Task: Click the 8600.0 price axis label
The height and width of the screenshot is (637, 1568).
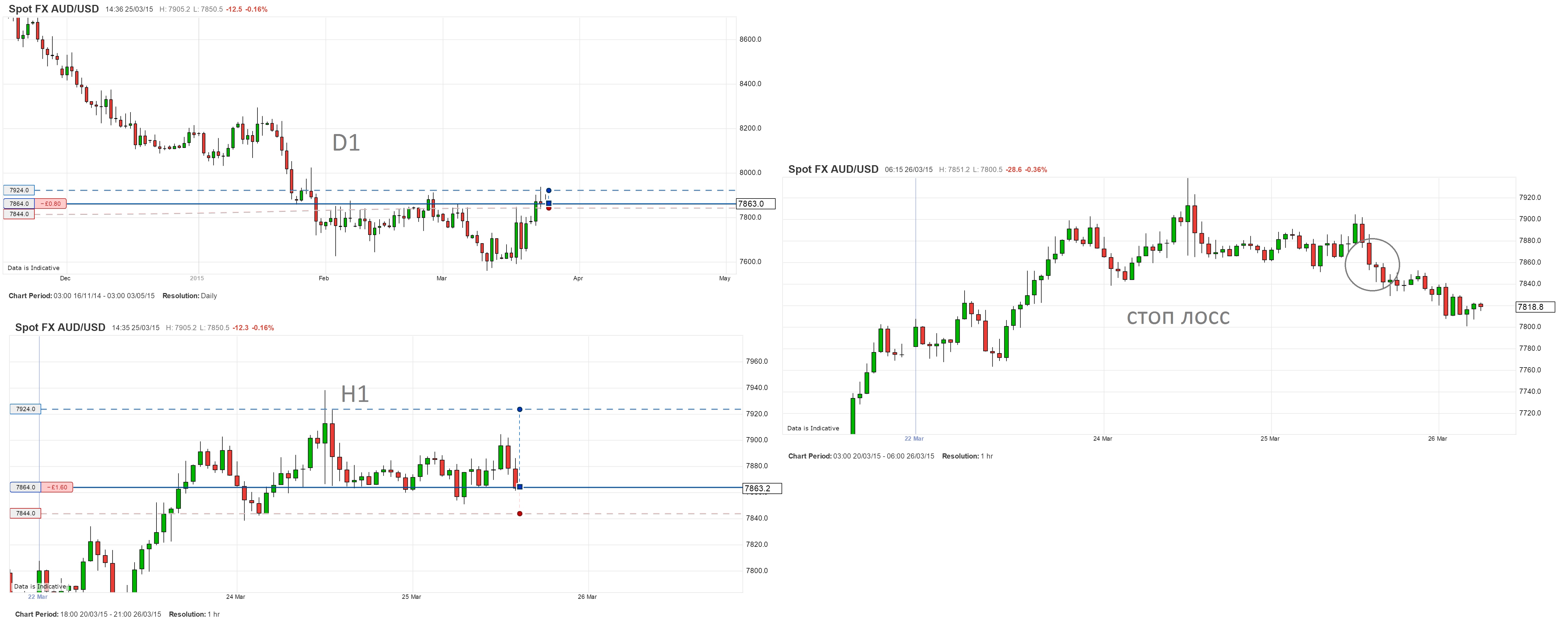Action: click(x=750, y=40)
